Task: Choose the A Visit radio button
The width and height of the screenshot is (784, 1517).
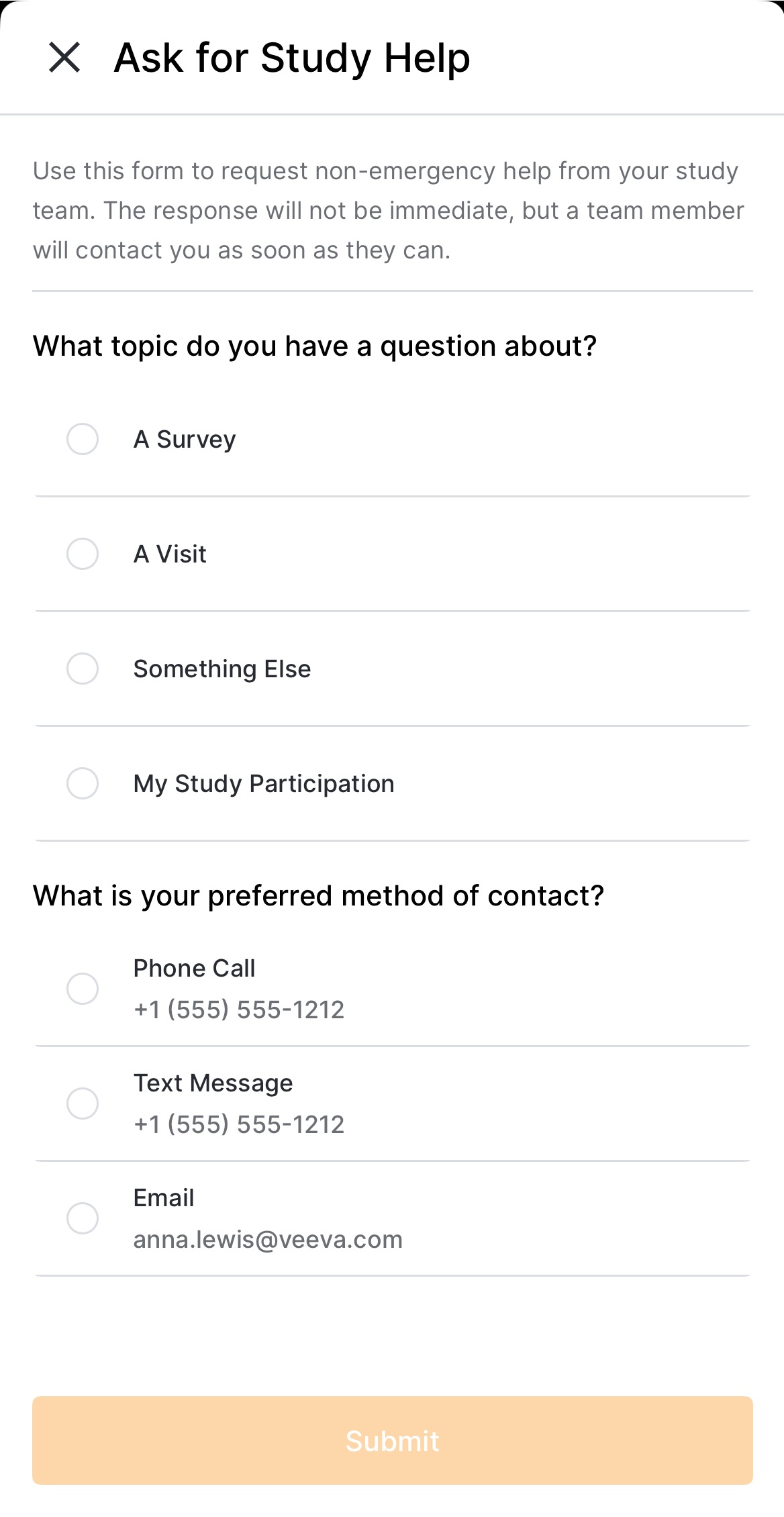Action: 83,554
